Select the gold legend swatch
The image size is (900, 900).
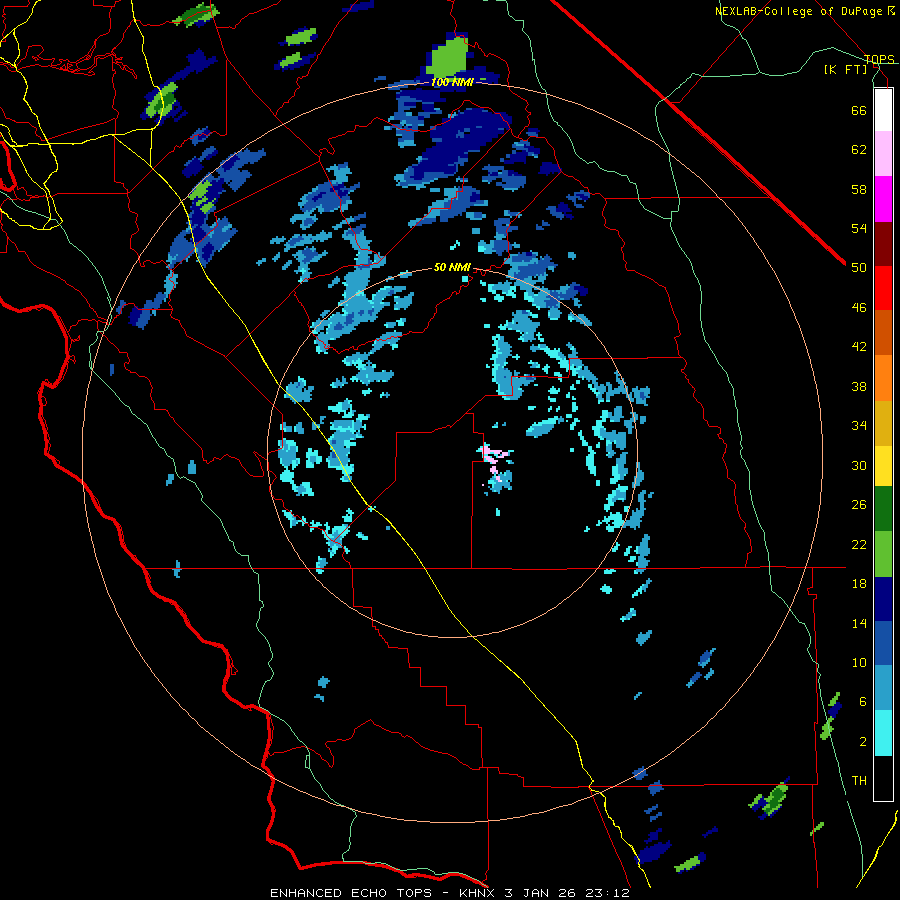(883, 422)
